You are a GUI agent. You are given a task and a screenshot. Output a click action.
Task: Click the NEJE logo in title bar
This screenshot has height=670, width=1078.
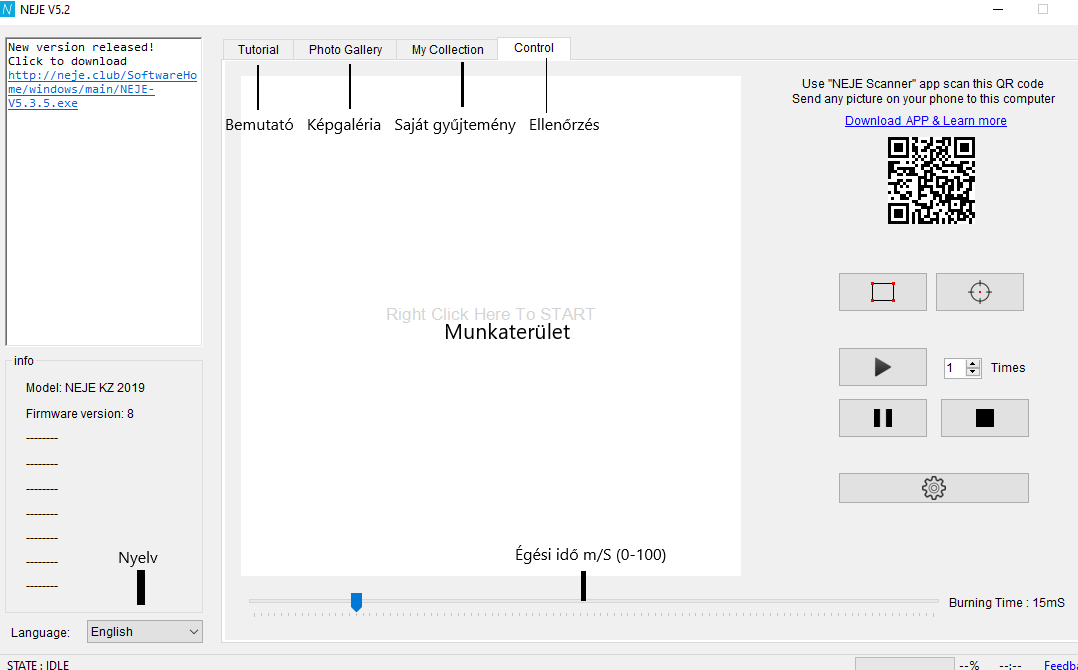click(x=8, y=9)
